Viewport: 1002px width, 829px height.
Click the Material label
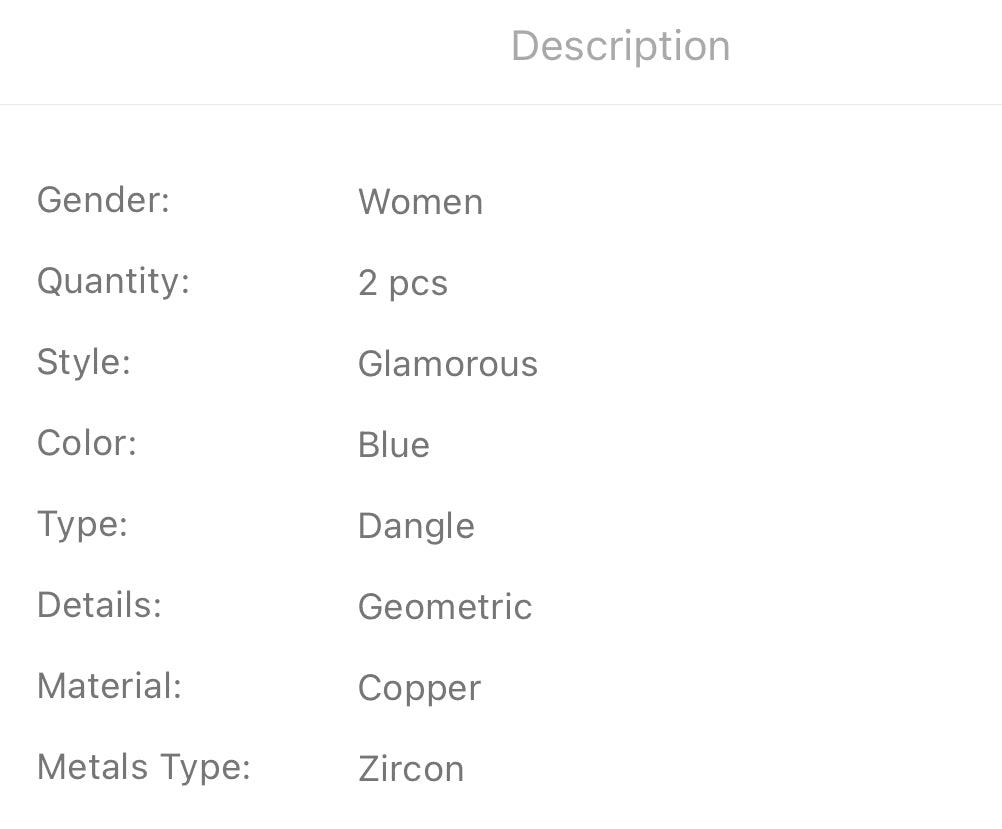click(x=109, y=686)
